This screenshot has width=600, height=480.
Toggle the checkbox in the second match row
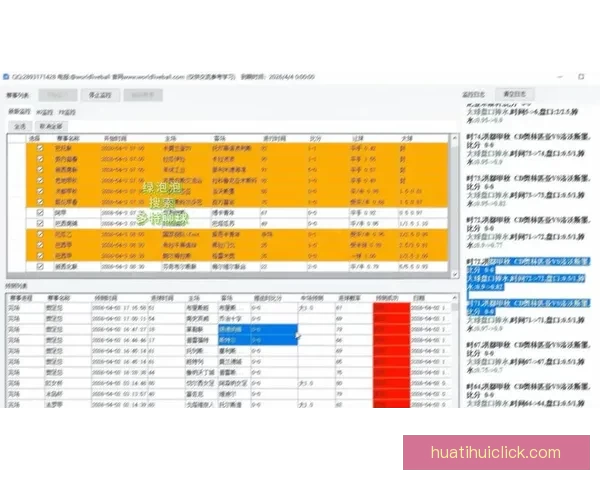(x=40, y=159)
